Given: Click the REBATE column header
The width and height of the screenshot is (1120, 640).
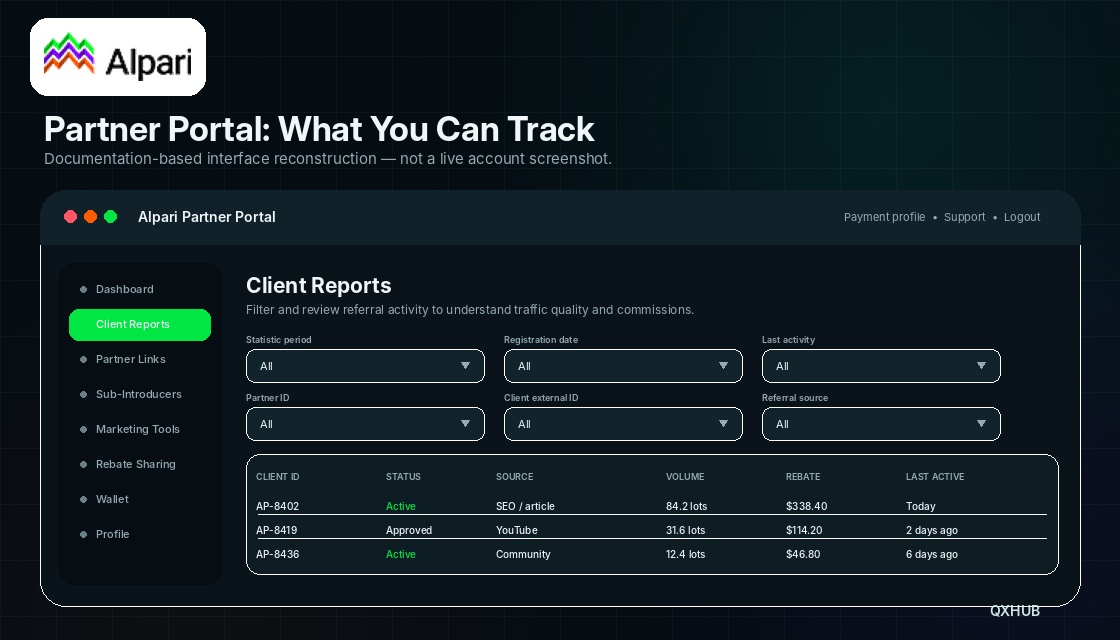Looking at the screenshot, I should pos(803,476).
